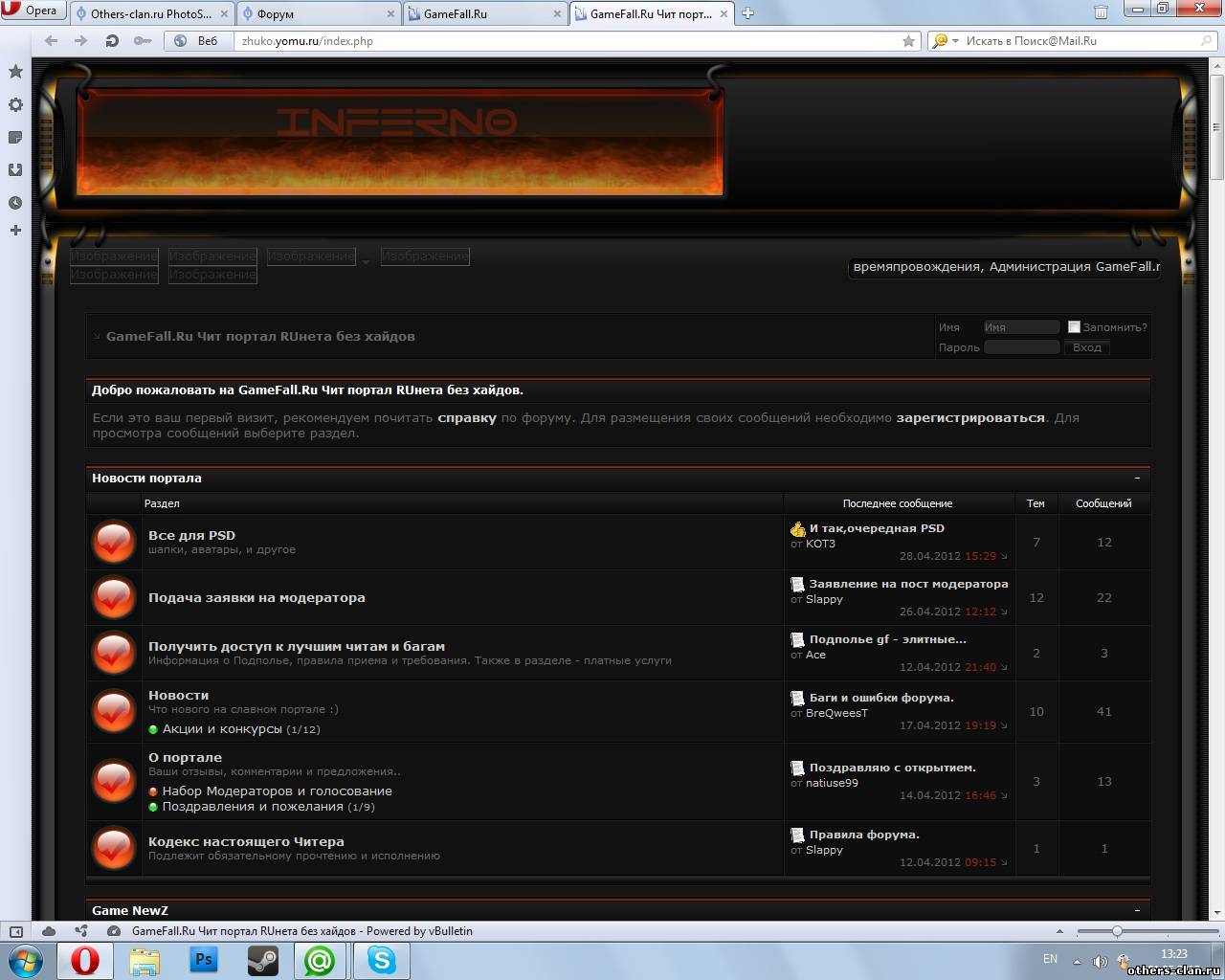This screenshot has width=1225, height=980.
Task: Collapse the Новости портала category
Action: point(1137,478)
